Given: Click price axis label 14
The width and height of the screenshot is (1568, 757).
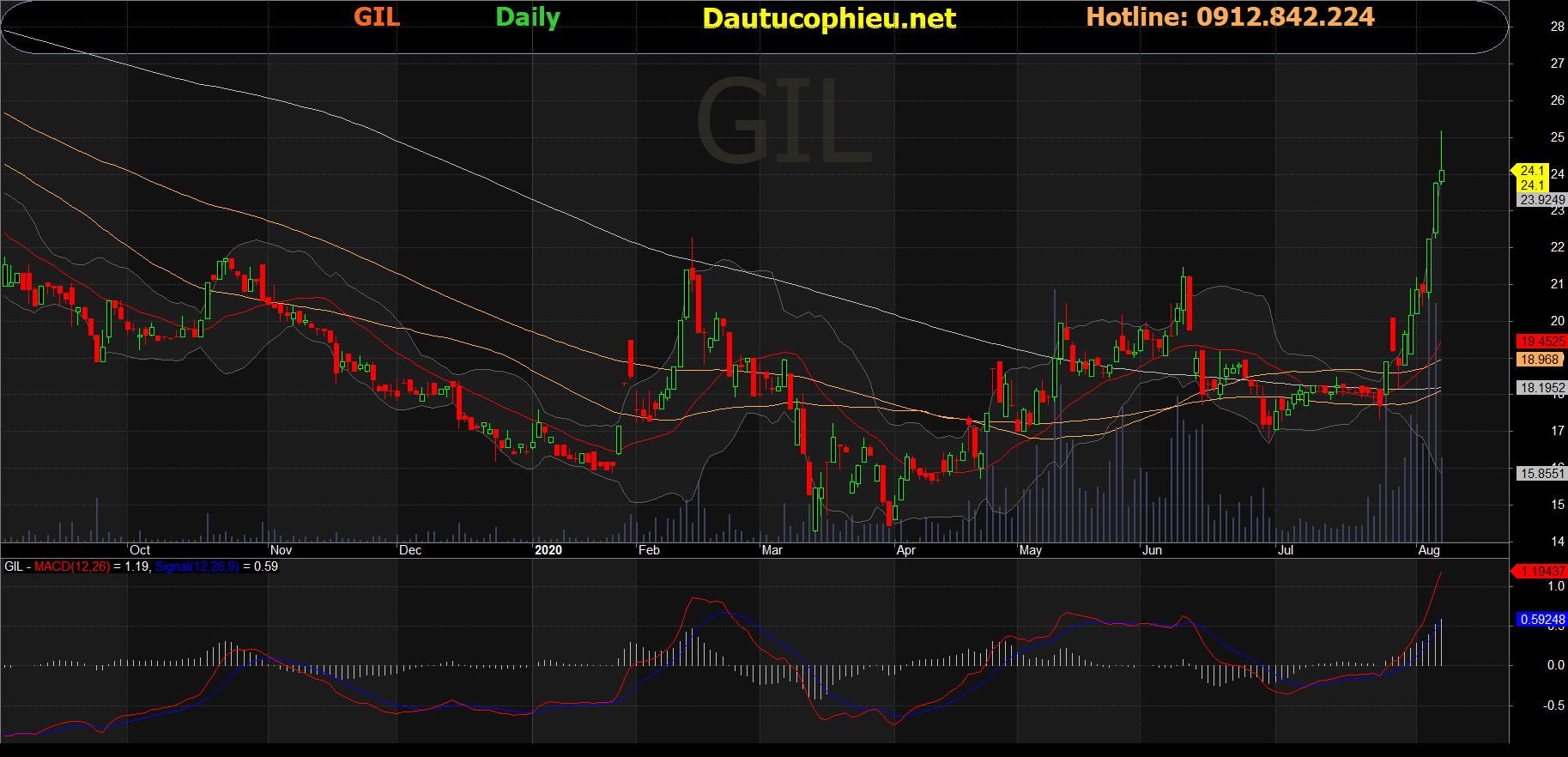Looking at the screenshot, I should coord(1558,542).
